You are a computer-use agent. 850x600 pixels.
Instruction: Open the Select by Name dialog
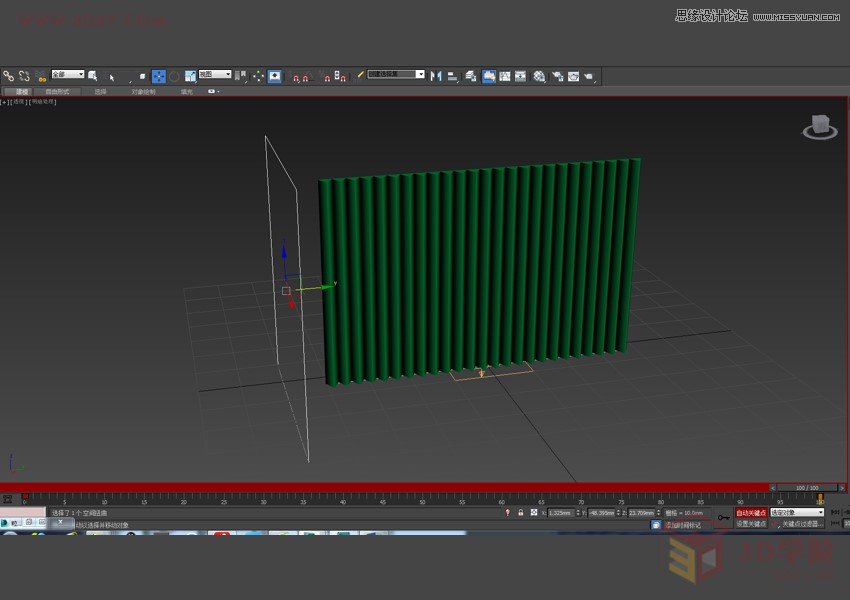(x=92, y=75)
